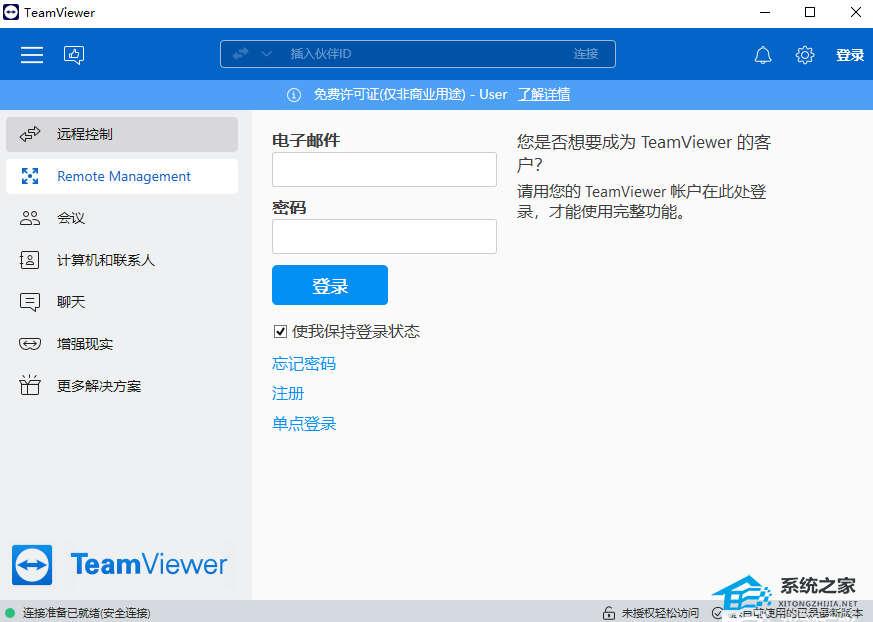Click the remote control arrows icon
Screen dimensions: 873x622
coord(30,134)
